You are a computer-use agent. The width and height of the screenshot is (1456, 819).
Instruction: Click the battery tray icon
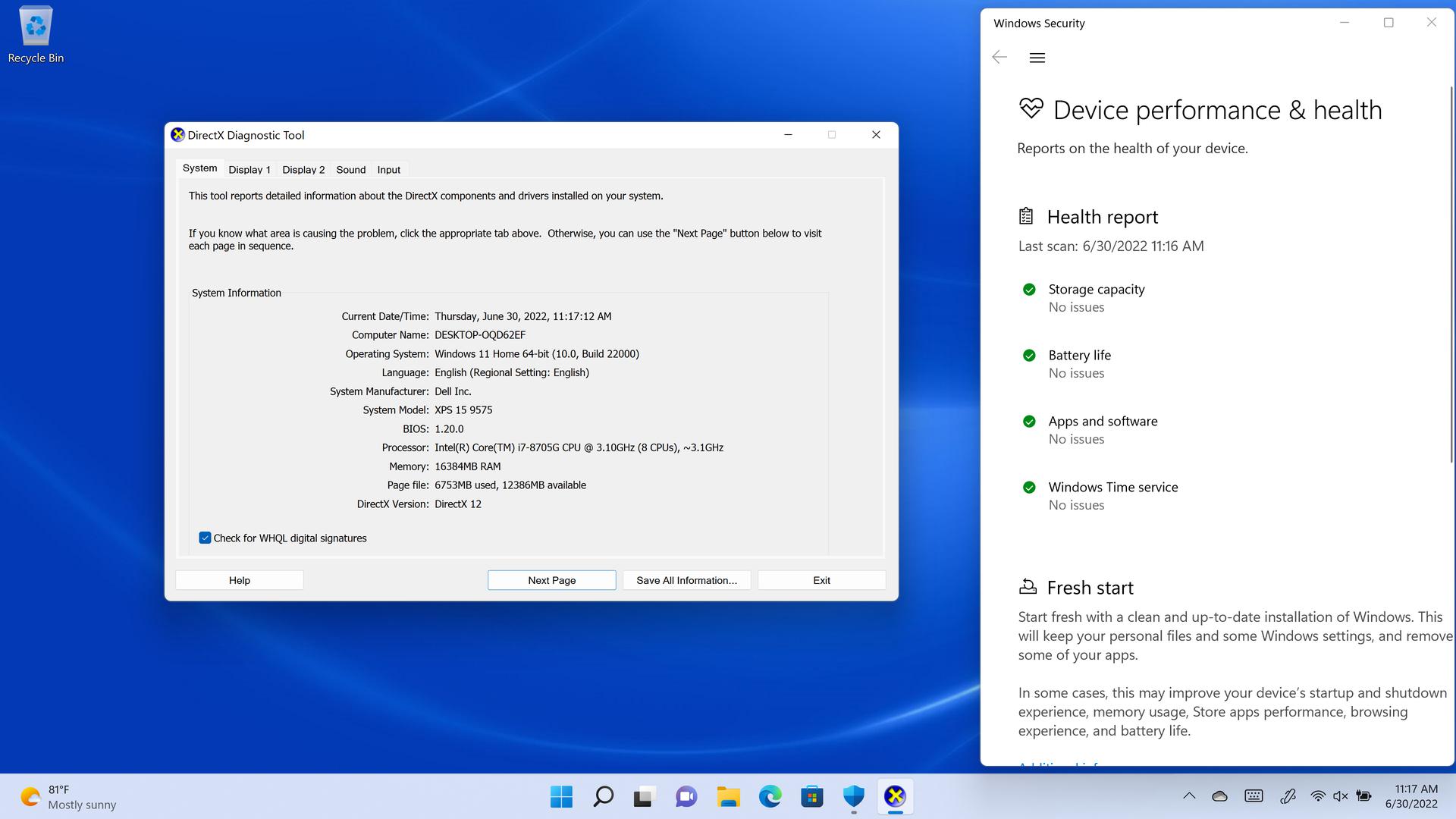coord(1363,796)
